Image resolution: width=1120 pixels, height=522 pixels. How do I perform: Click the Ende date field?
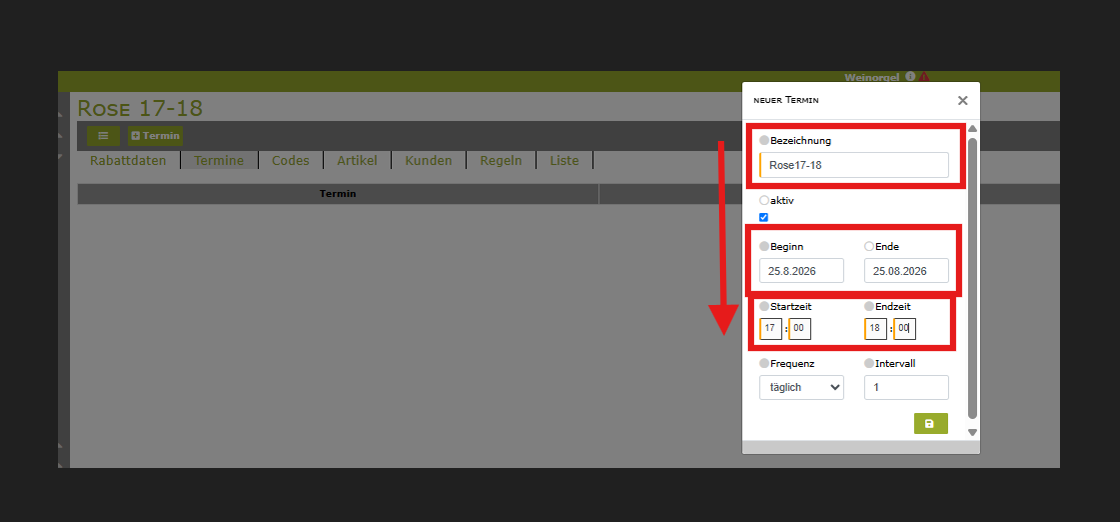click(x=906, y=271)
